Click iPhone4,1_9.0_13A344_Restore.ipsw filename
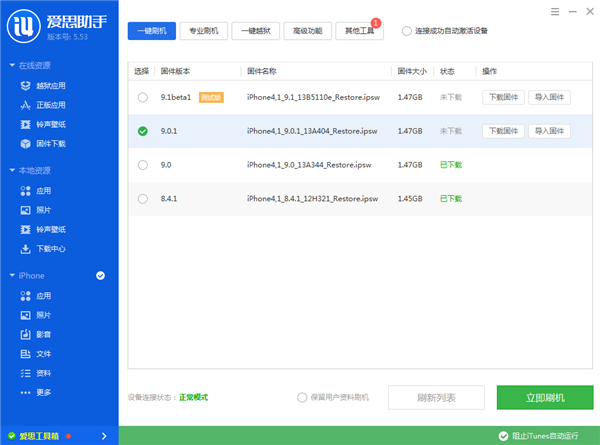600x445 pixels. tap(309, 165)
